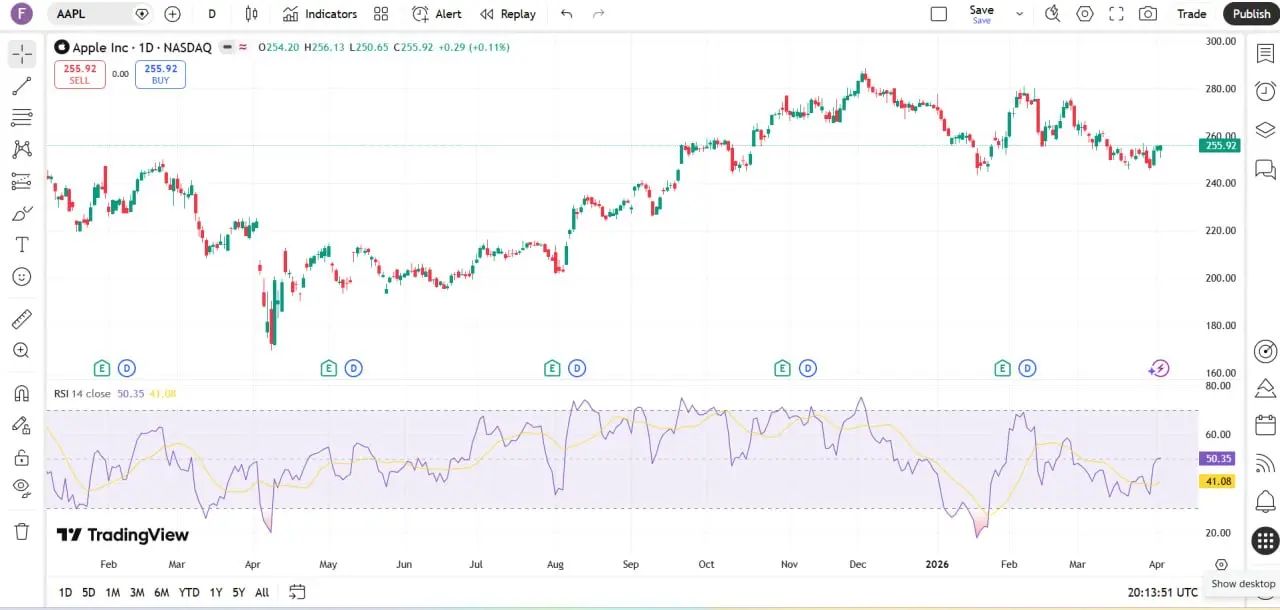This screenshot has width=1280, height=610.
Task: Open the object tree layers panel
Action: tap(1265, 129)
